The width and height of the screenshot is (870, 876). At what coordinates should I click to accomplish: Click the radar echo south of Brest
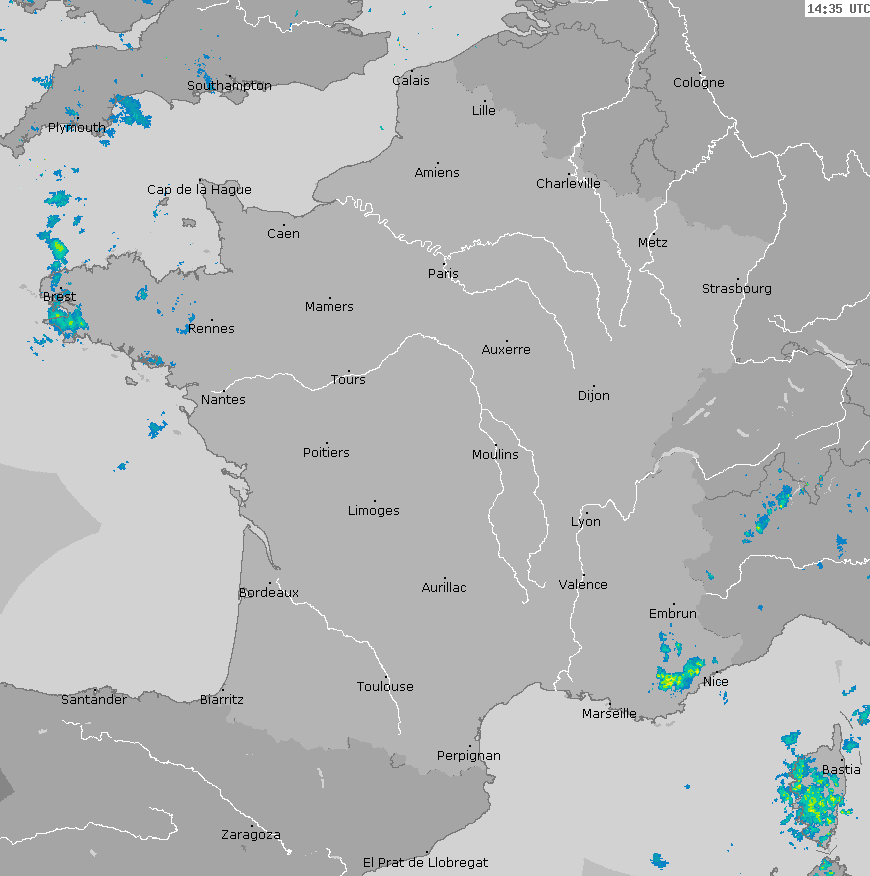64,320
